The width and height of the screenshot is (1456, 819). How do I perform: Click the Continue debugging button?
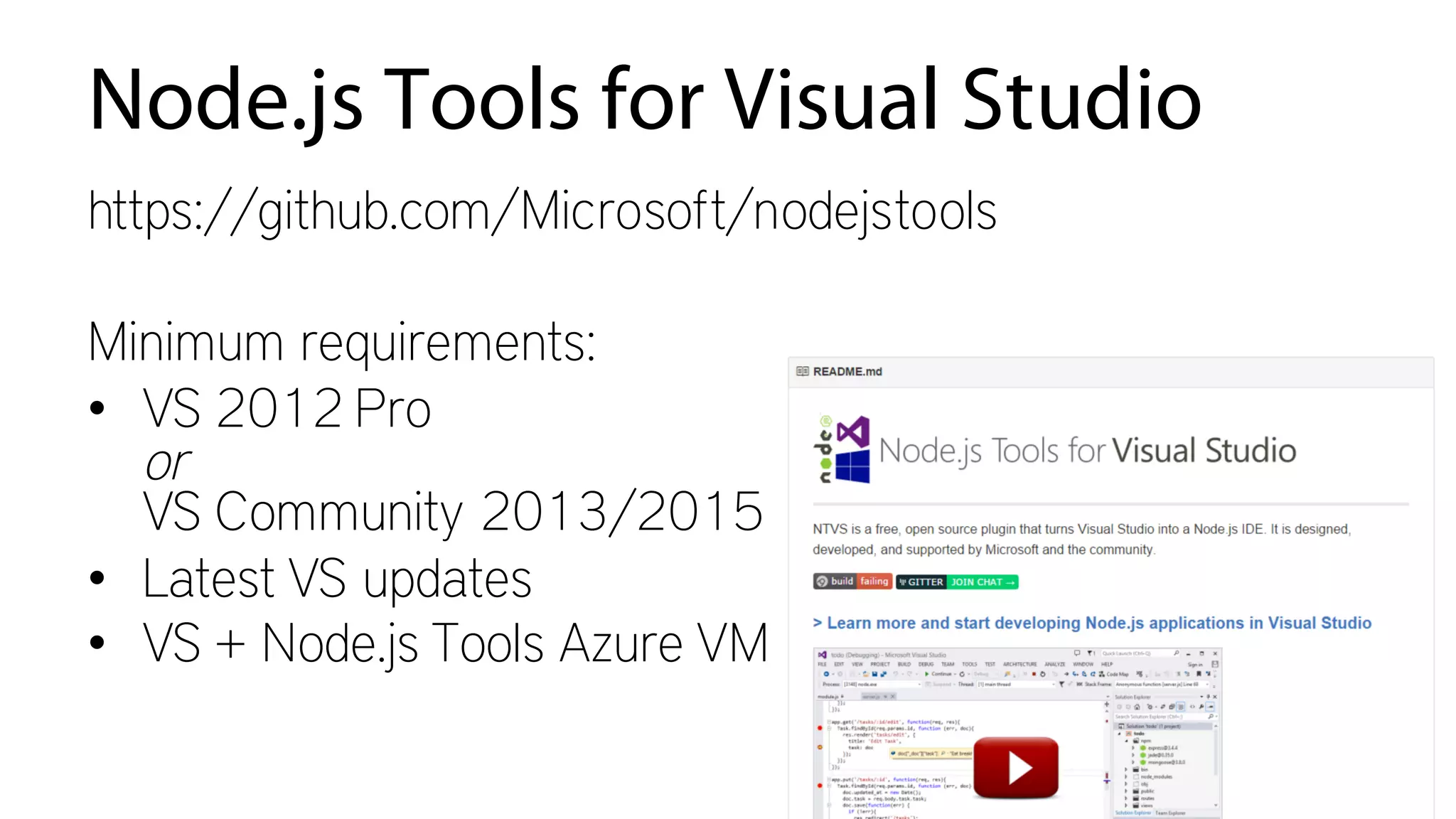939,674
